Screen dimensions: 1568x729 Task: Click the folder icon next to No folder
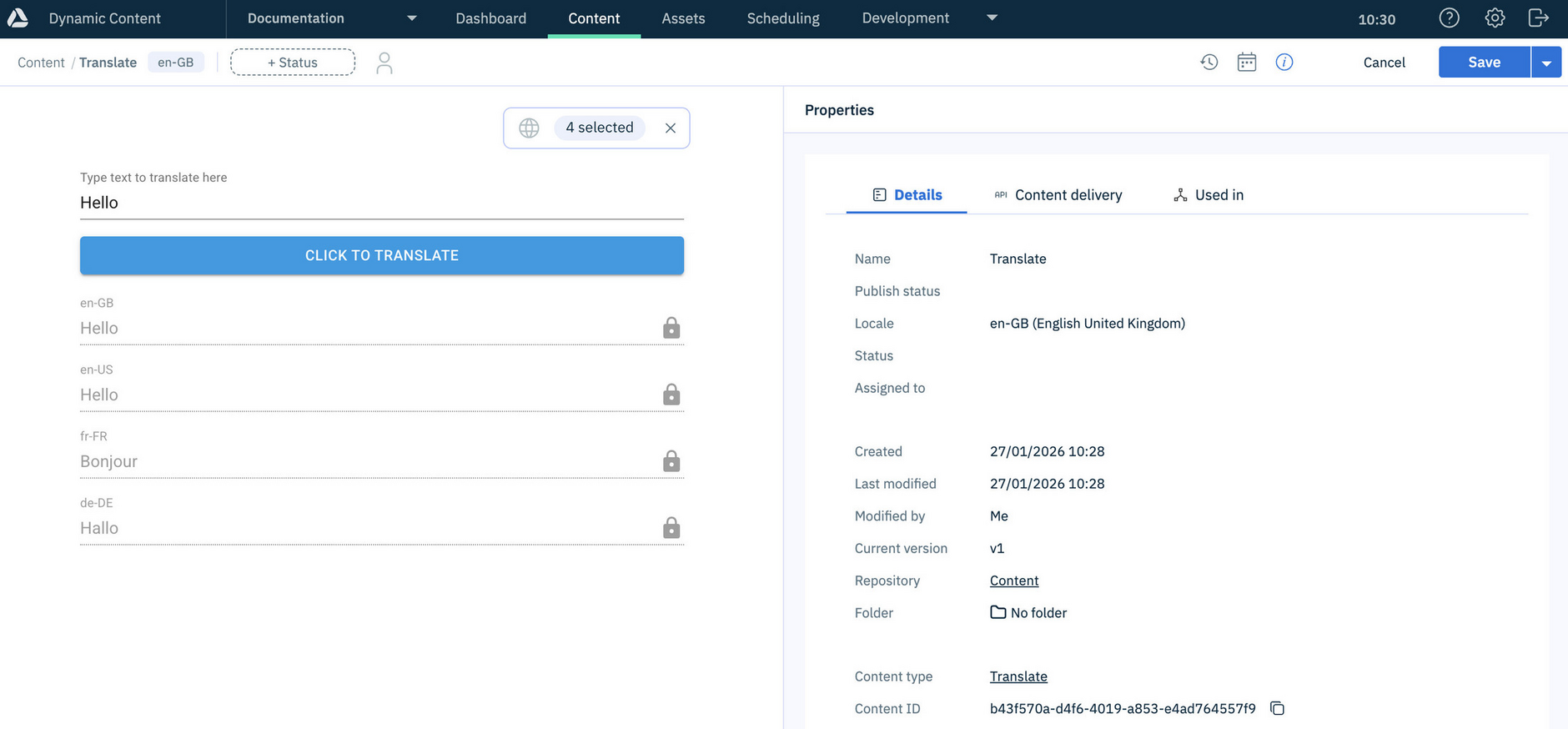click(998, 612)
